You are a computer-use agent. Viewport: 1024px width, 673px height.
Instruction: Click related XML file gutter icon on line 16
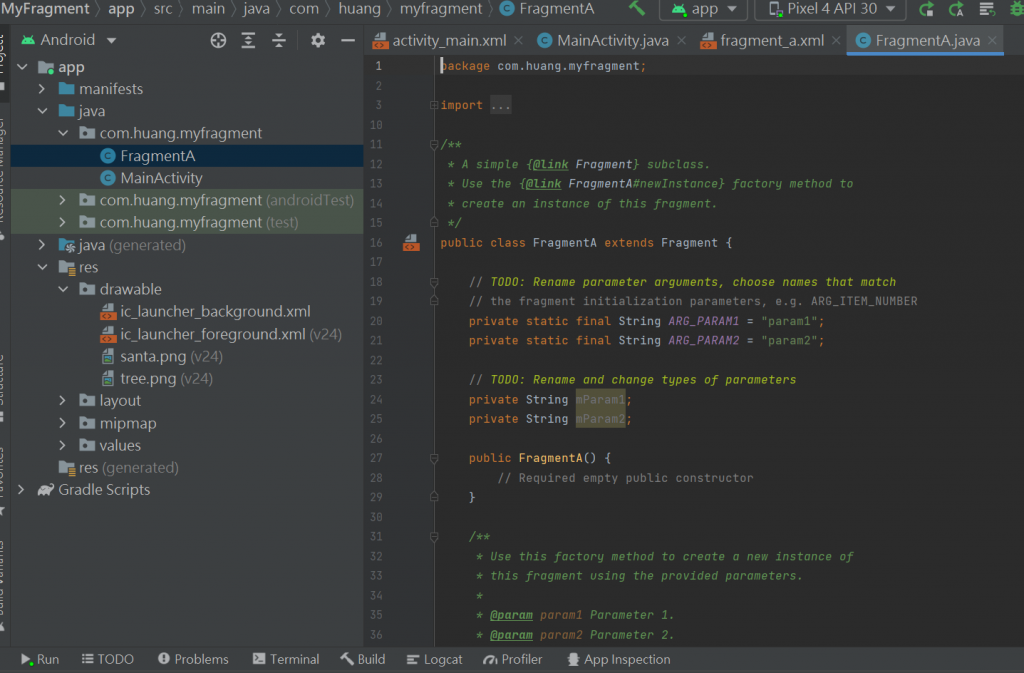[411, 242]
